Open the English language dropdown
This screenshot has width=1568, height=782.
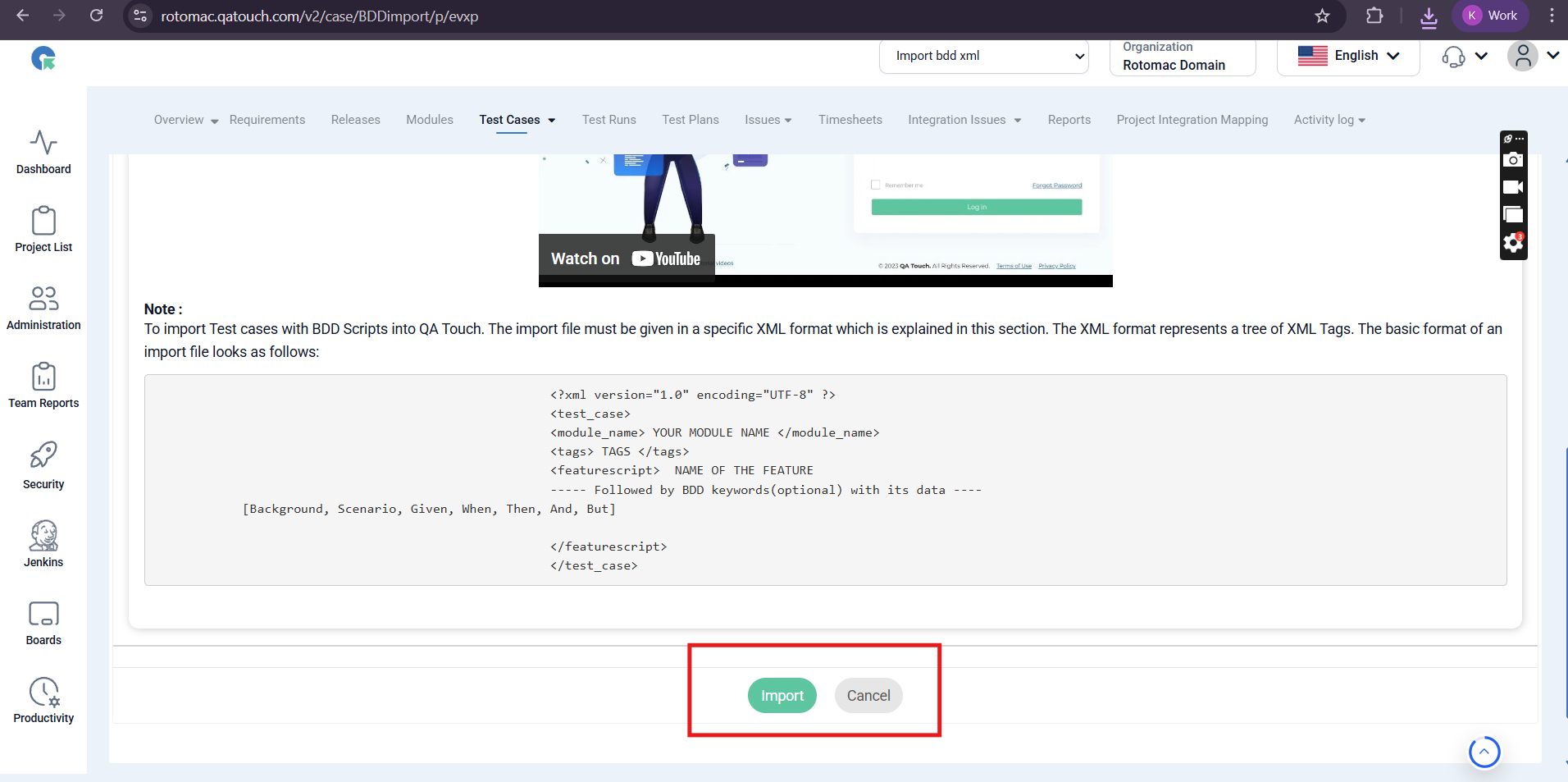[1348, 56]
